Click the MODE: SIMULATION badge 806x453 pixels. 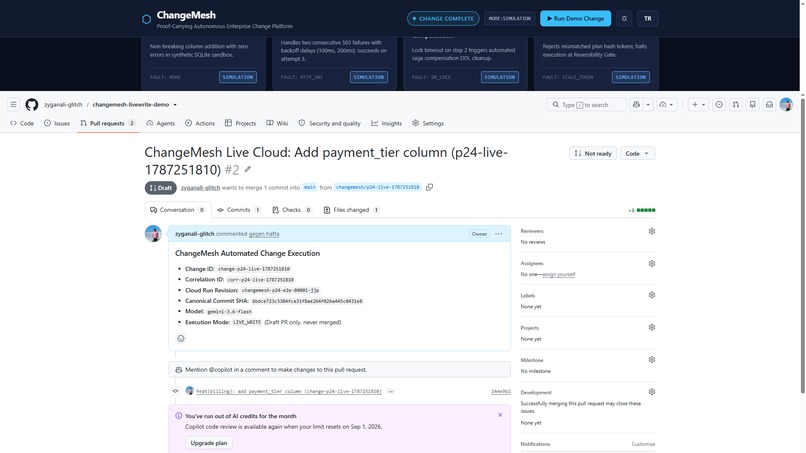(x=509, y=19)
